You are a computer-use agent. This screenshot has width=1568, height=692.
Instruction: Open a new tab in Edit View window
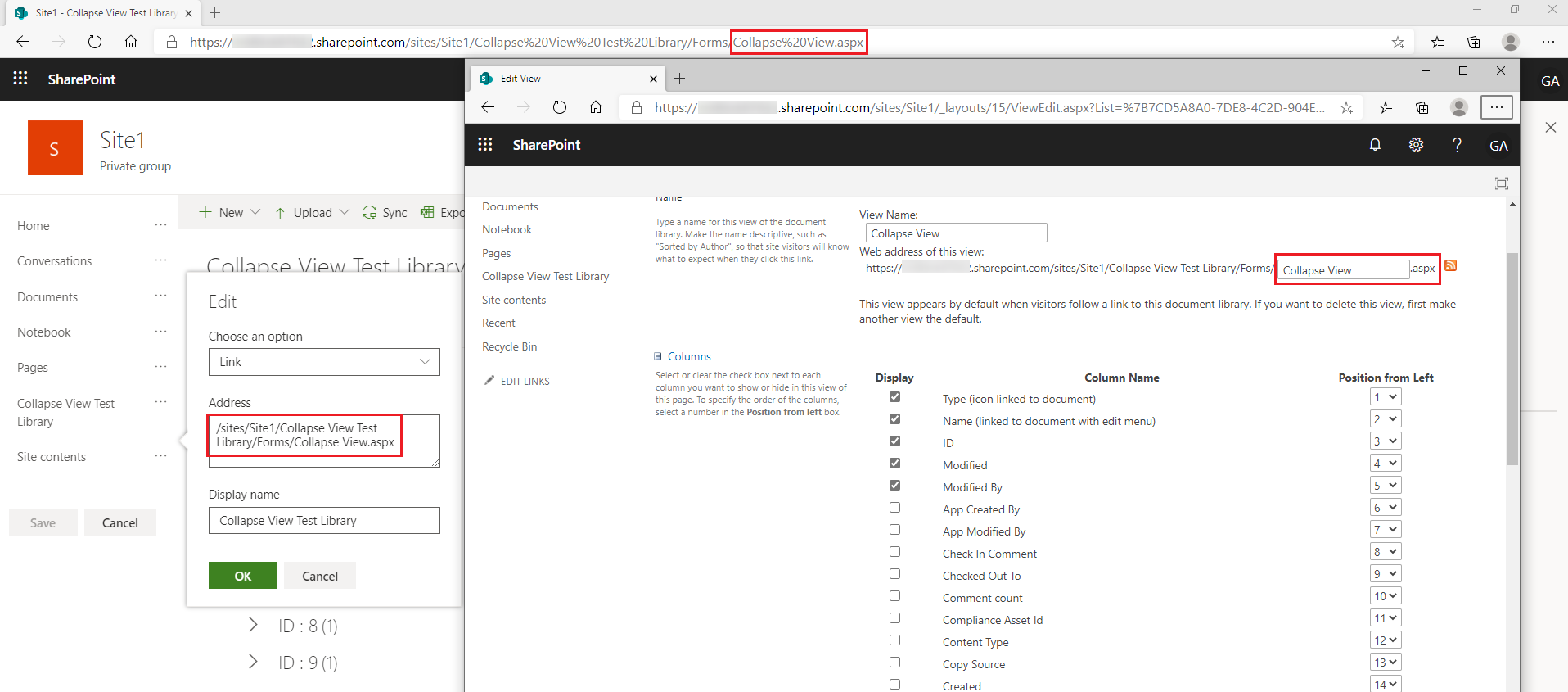tap(679, 79)
